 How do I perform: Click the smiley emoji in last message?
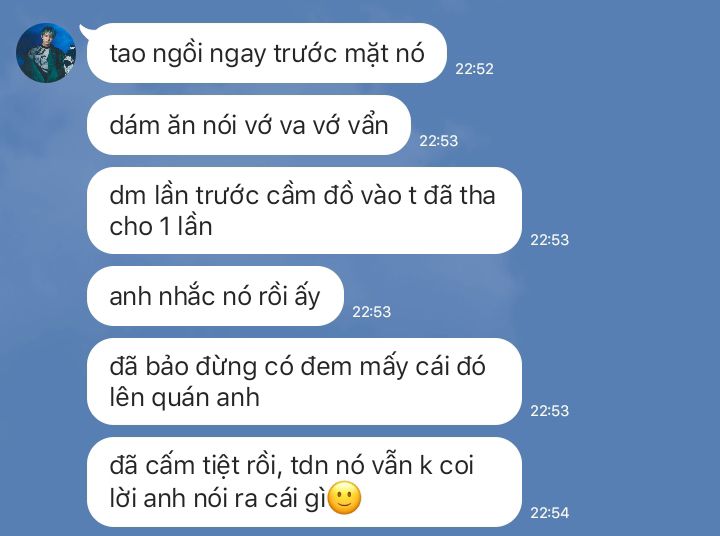pyautogui.click(x=345, y=498)
